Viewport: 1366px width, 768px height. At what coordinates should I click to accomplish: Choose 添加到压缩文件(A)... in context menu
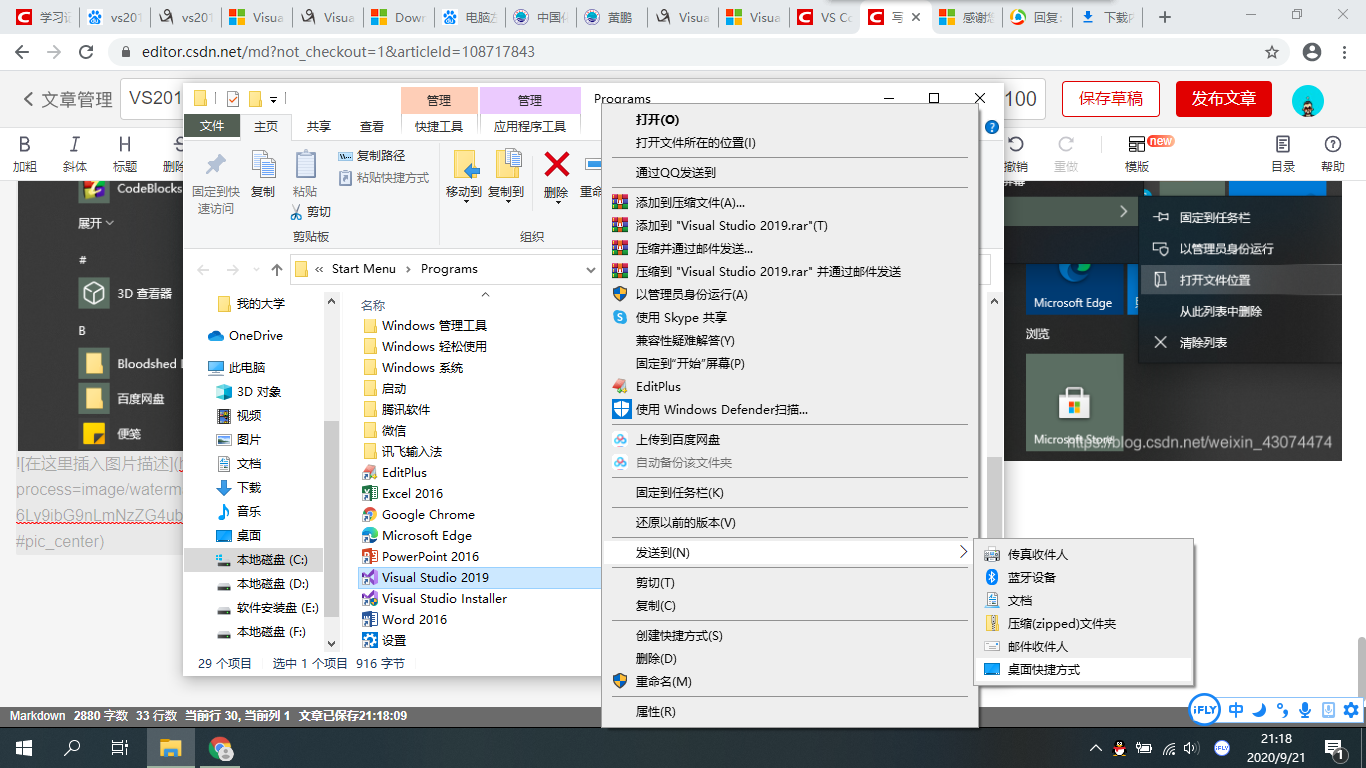(690, 203)
